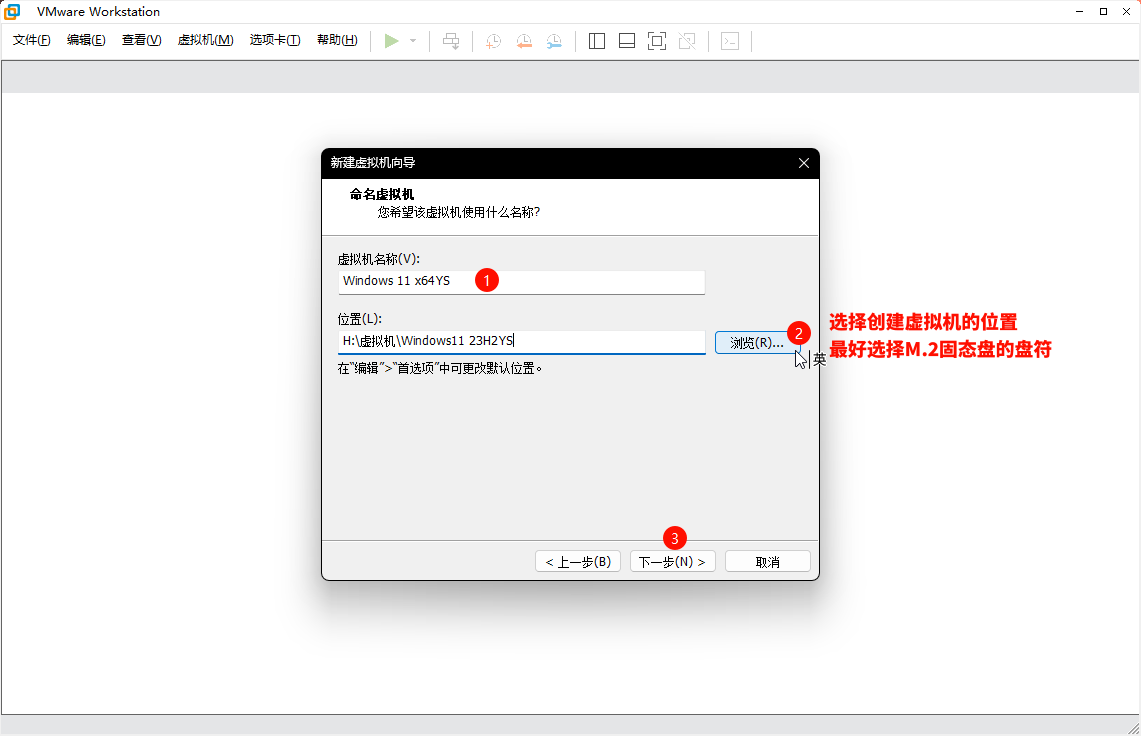The height and width of the screenshot is (736, 1141).
Task: Click the Revert to Snapshot toolbar icon
Action: pyautogui.click(x=524, y=41)
